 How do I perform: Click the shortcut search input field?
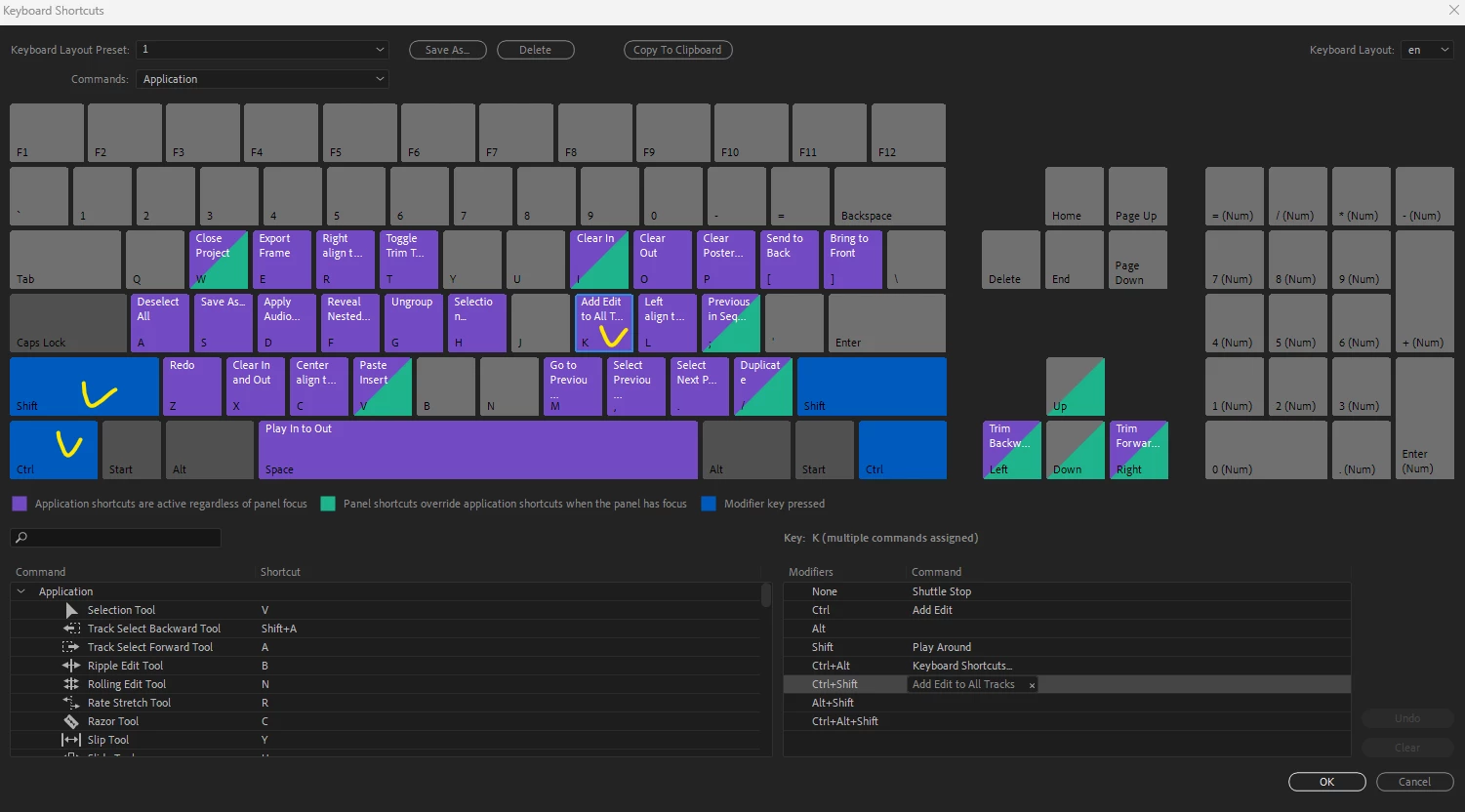pos(116,538)
